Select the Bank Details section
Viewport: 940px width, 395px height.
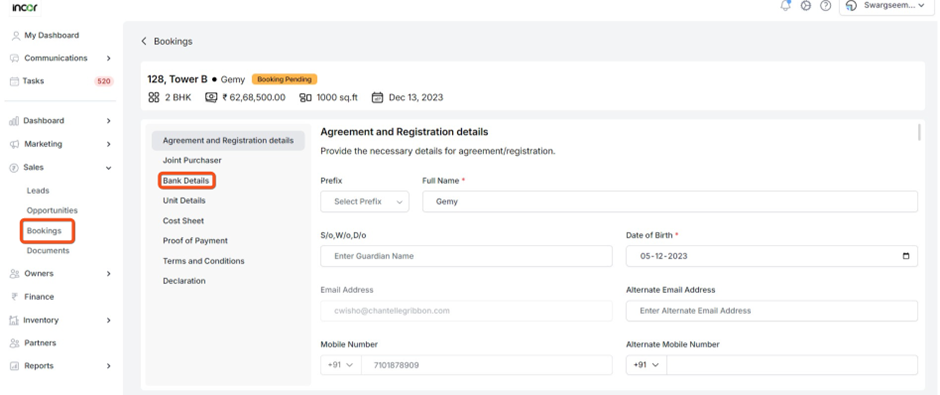186,180
